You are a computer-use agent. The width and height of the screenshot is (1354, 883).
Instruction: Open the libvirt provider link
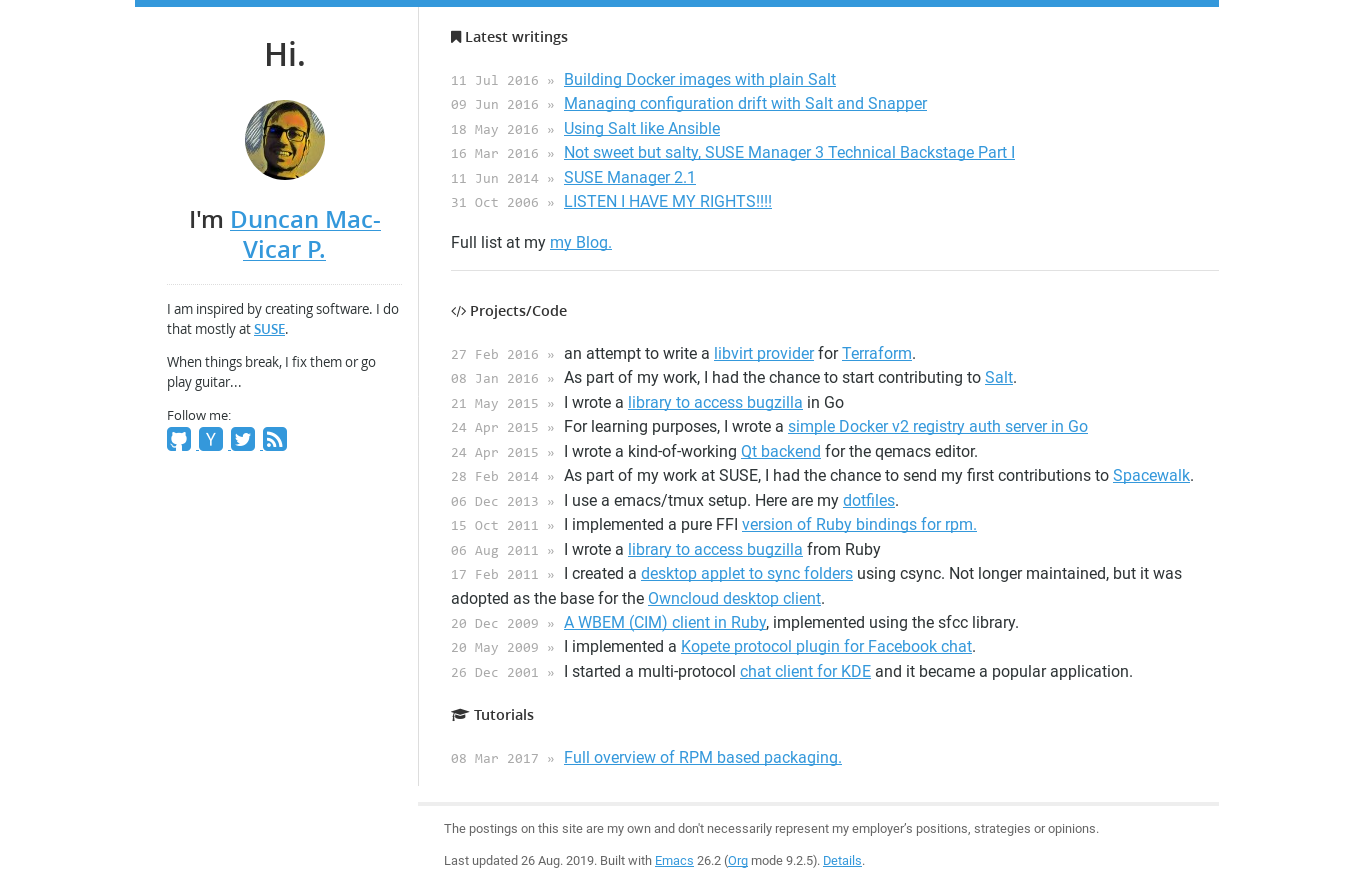click(x=764, y=354)
